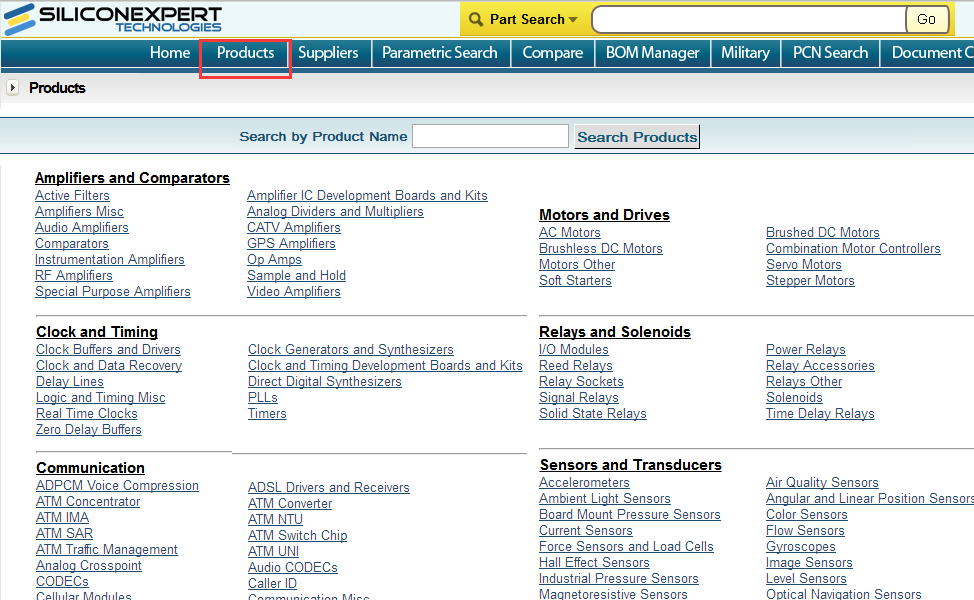Viewport: 974px width, 600px height.
Task: Open the I/O Modules link
Action: click(x=574, y=349)
